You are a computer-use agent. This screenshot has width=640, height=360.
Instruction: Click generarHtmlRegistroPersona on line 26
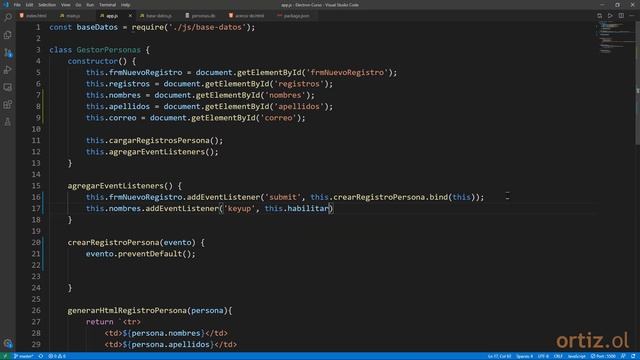coord(127,311)
